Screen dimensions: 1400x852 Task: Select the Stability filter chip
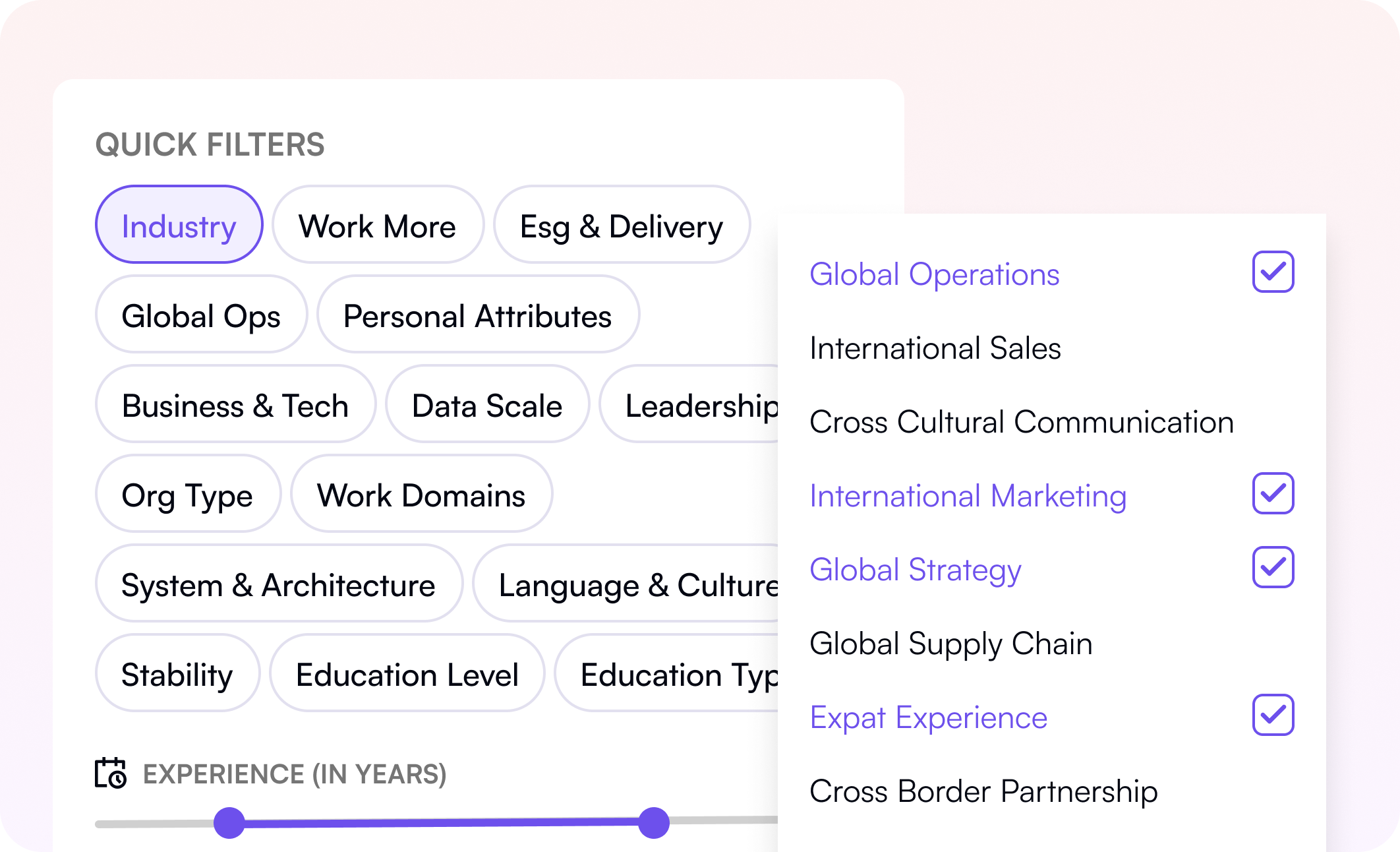point(177,673)
